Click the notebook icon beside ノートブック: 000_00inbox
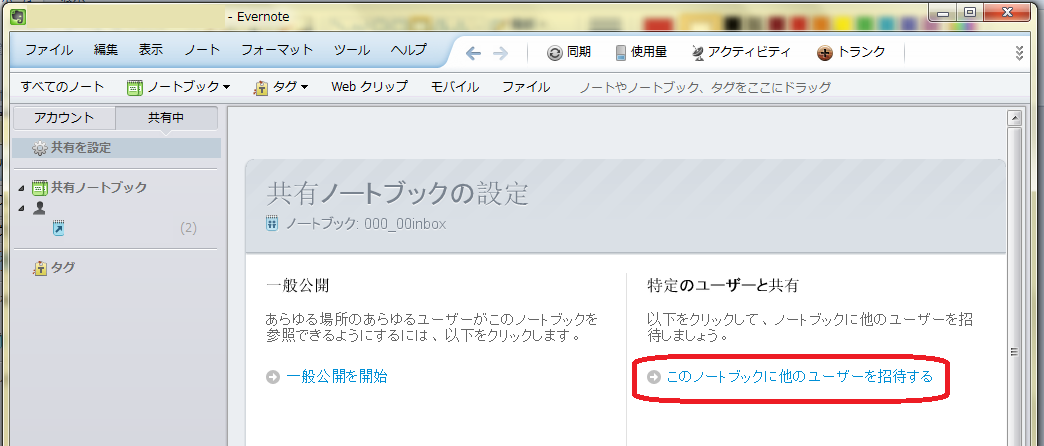The width and height of the screenshot is (1044, 446). 272,224
